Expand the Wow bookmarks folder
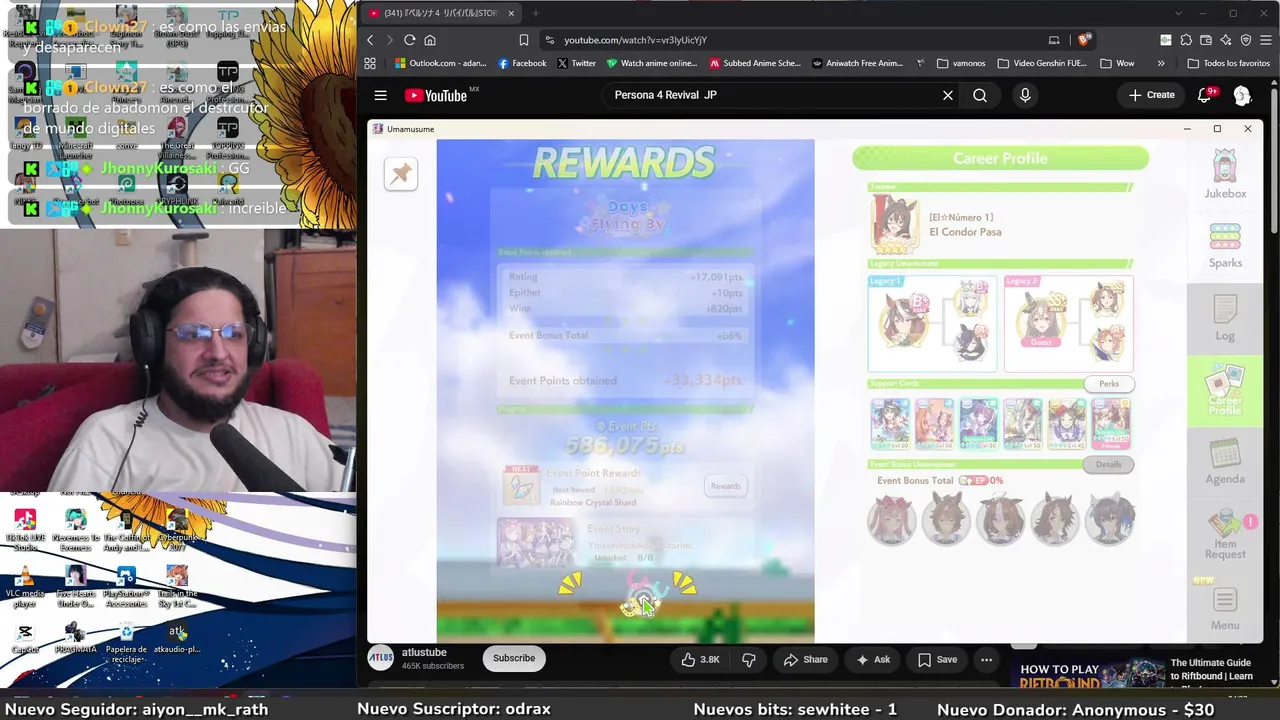Image resolution: width=1280 pixels, height=720 pixels. pos(1117,63)
